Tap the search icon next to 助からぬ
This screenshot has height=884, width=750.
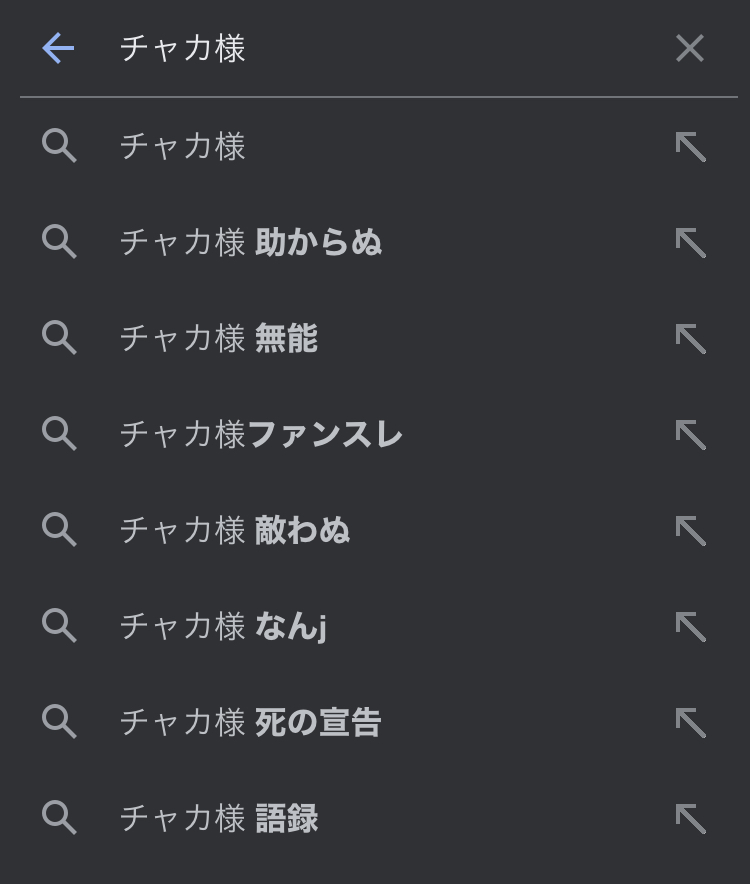[59, 242]
